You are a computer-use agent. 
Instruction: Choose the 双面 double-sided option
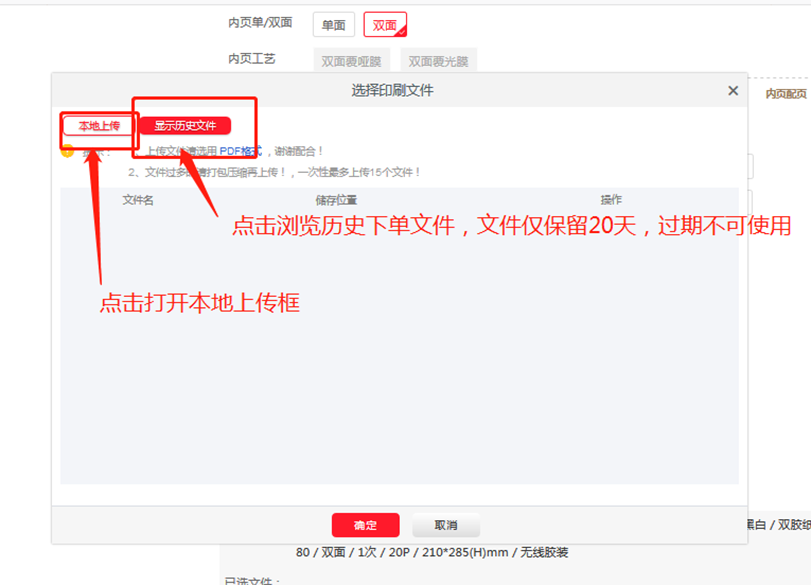coord(385,25)
